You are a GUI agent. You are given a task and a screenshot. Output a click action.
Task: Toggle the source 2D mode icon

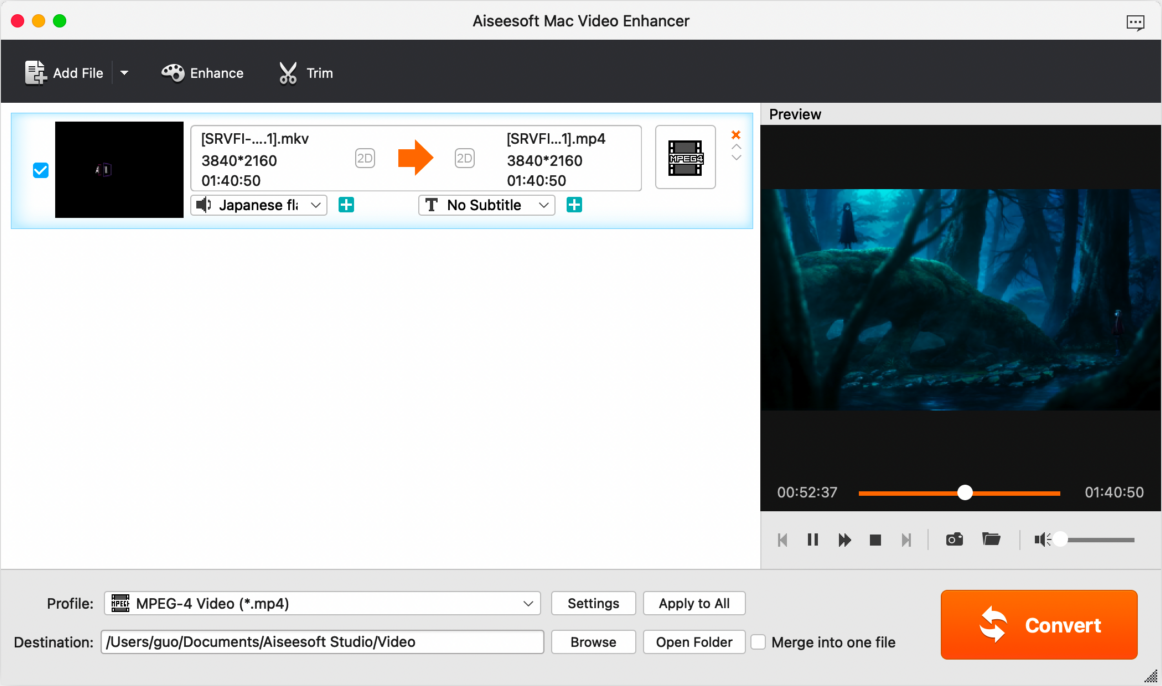pos(365,158)
